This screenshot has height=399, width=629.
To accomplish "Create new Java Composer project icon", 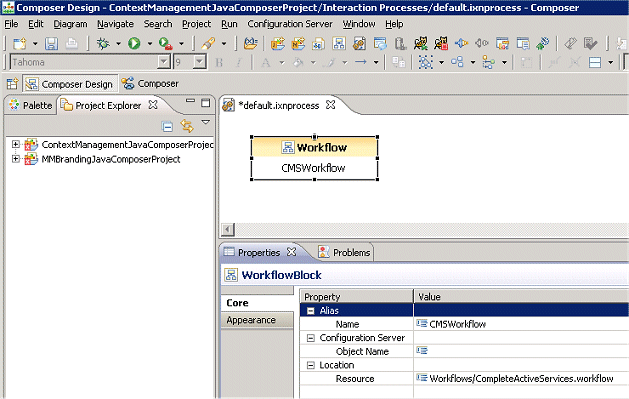I will pos(278,43).
